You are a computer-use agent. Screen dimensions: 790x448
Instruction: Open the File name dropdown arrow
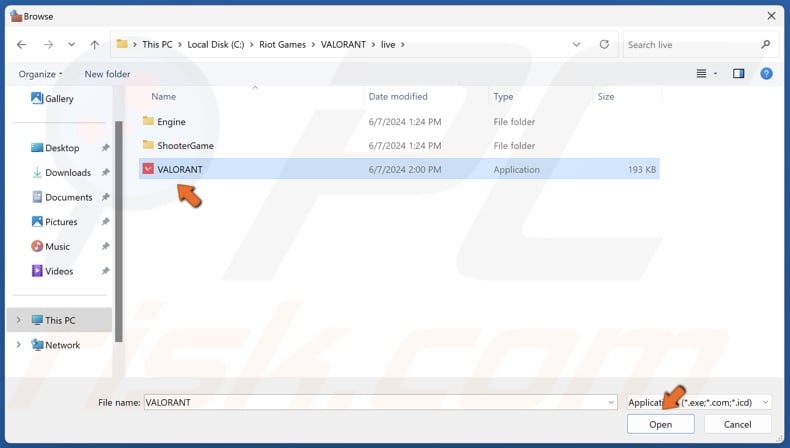[x=611, y=402]
